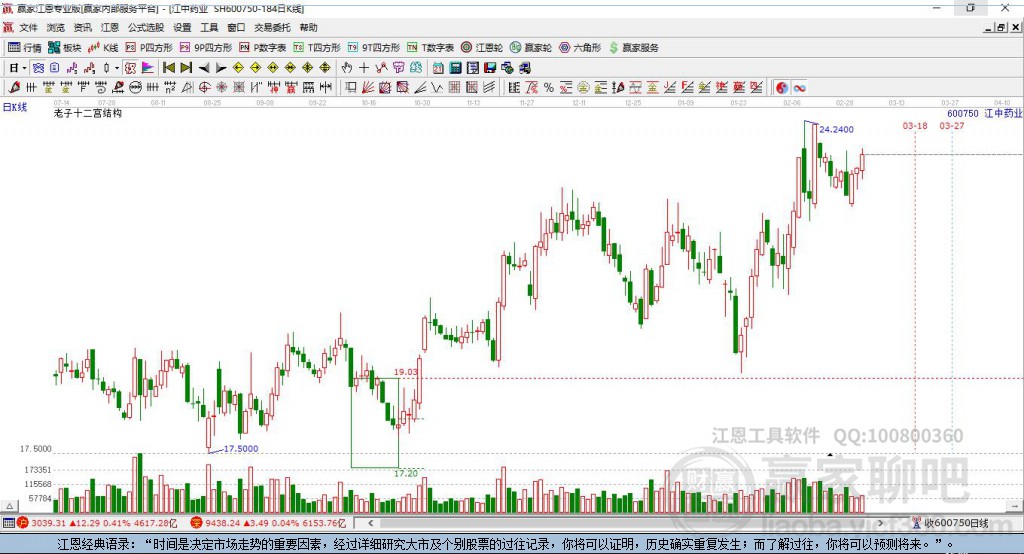Image resolution: width=1024 pixels, height=554 pixels.
Task: Click the app logo icon in menu bar
Action: click(8, 27)
